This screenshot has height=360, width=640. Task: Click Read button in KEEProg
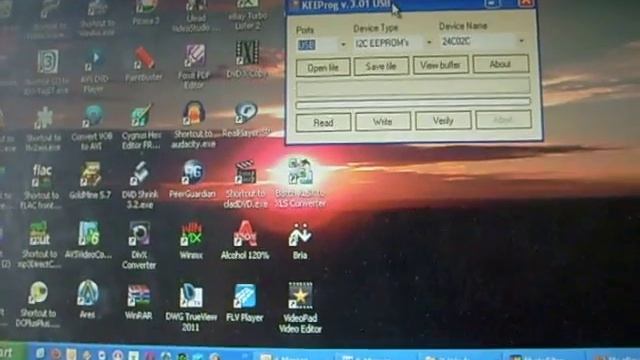pyautogui.click(x=323, y=122)
